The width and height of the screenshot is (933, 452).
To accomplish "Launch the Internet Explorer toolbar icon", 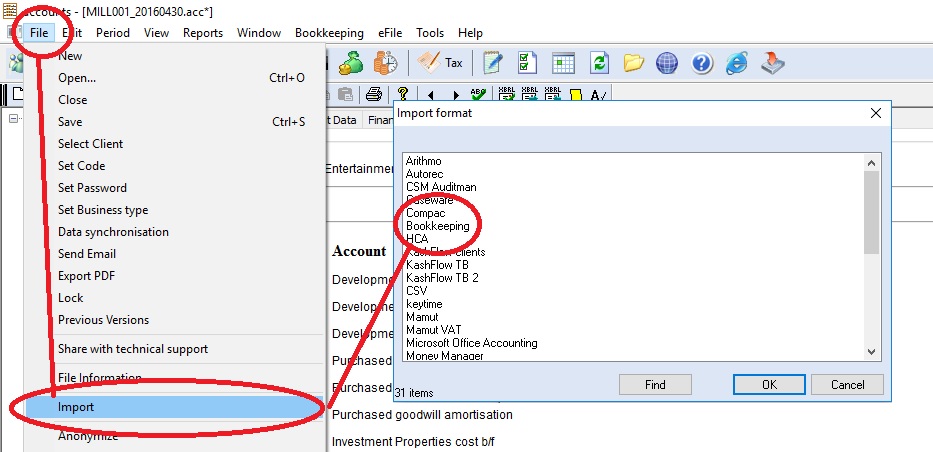I will pyautogui.click(x=737, y=62).
